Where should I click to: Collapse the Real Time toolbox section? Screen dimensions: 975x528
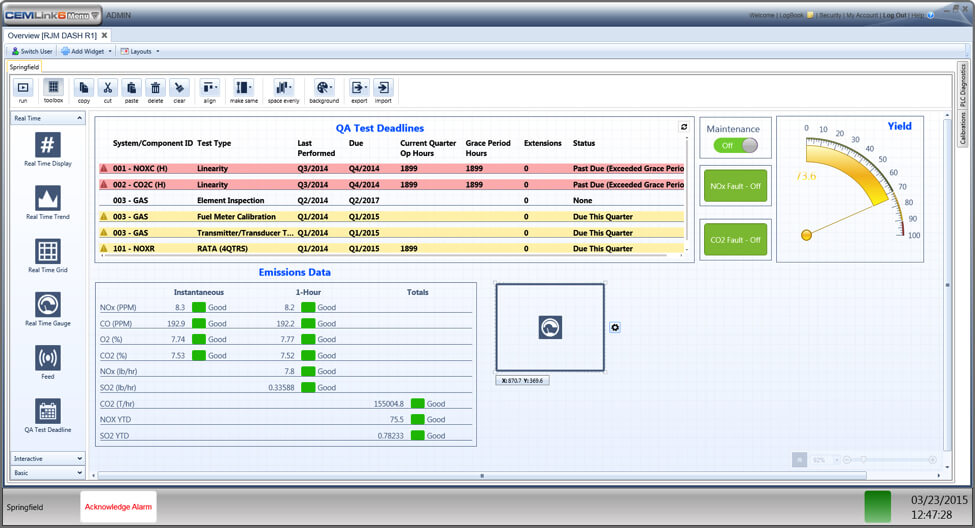pos(79,118)
